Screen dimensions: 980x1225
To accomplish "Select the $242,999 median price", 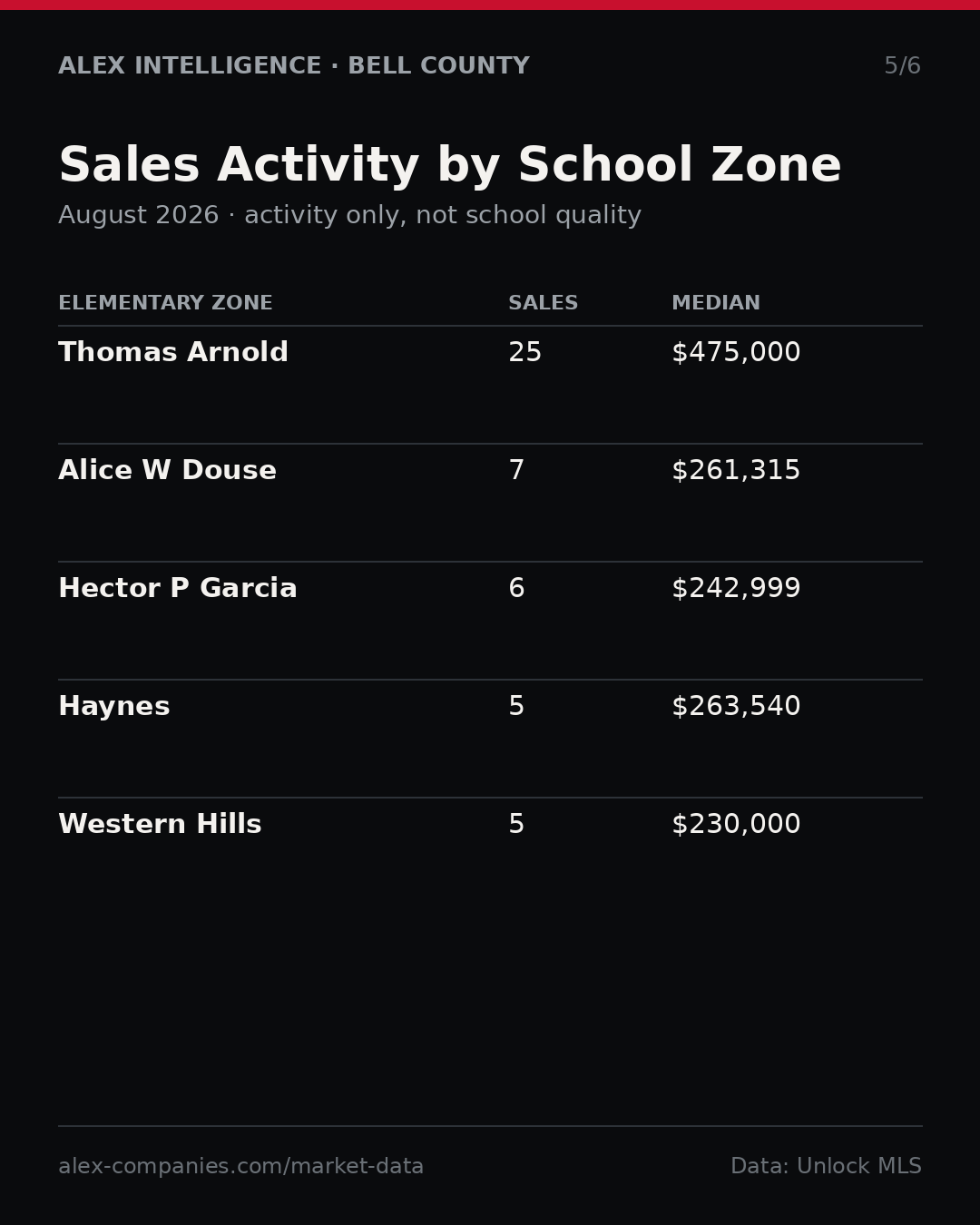I will 736,589.
